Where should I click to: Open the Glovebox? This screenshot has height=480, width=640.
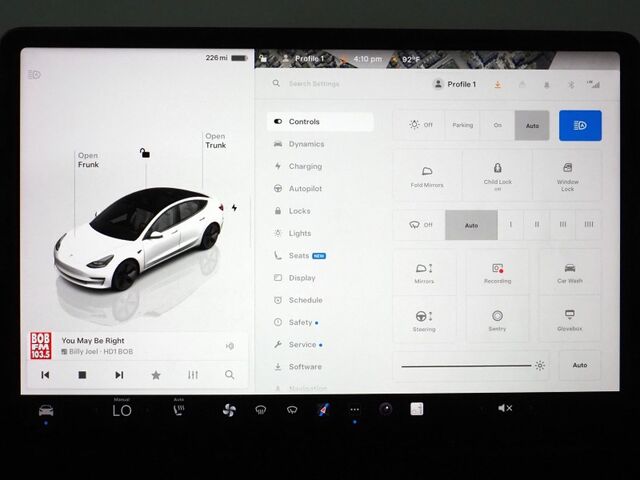570,320
